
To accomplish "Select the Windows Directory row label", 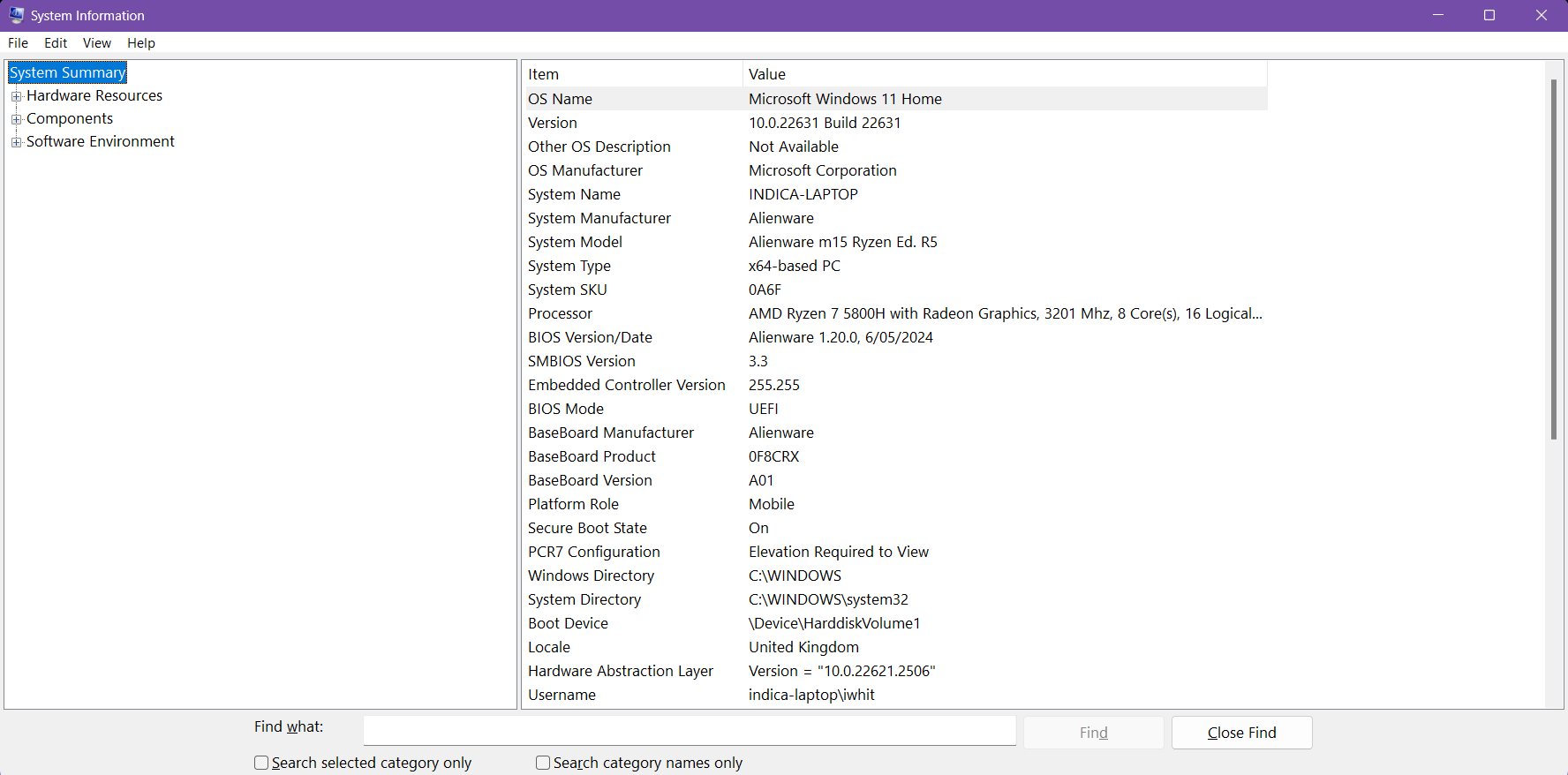I will point(591,576).
